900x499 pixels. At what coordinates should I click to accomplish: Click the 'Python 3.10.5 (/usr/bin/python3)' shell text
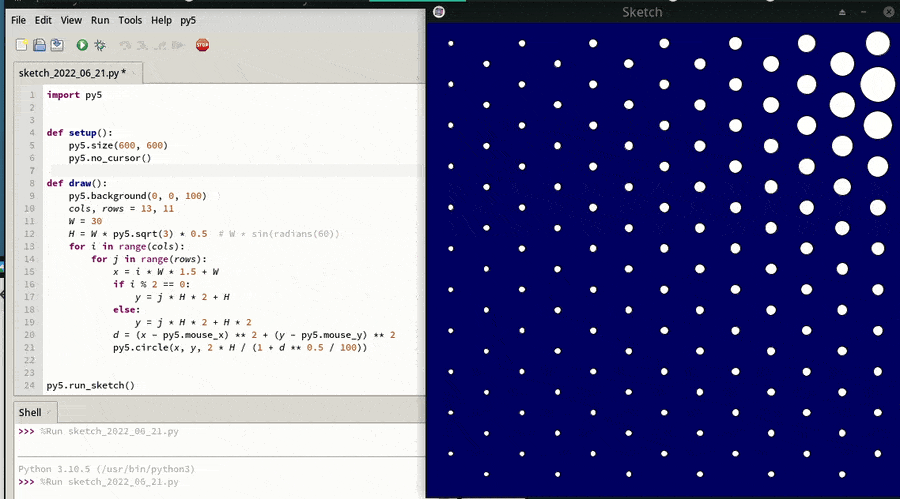coord(106,469)
